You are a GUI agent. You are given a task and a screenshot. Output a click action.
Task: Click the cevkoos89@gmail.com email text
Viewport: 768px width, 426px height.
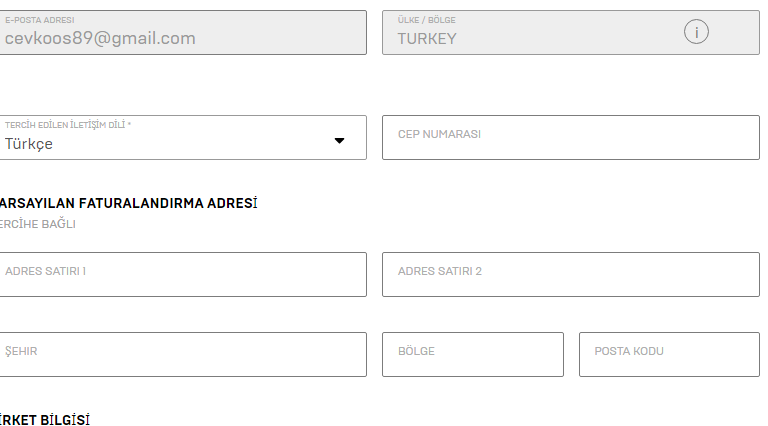click(x=100, y=39)
